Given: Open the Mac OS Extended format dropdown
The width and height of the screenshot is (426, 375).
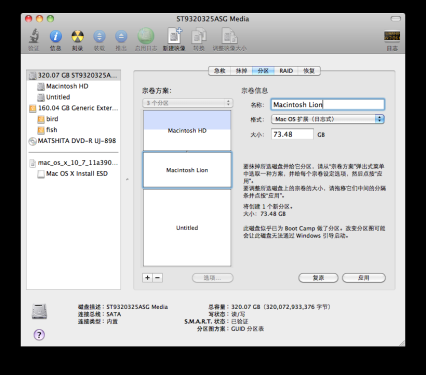Looking at the screenshot, I should (x=328, y=119).
